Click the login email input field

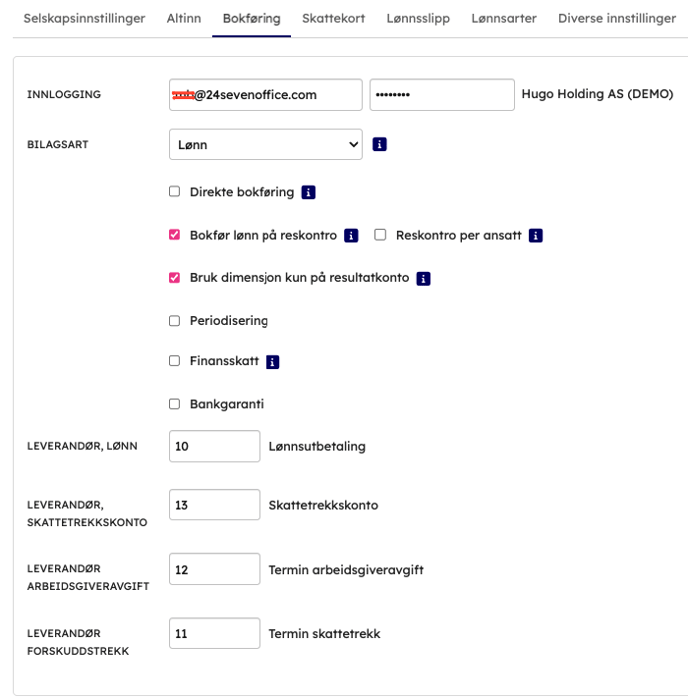coord(265,95)
